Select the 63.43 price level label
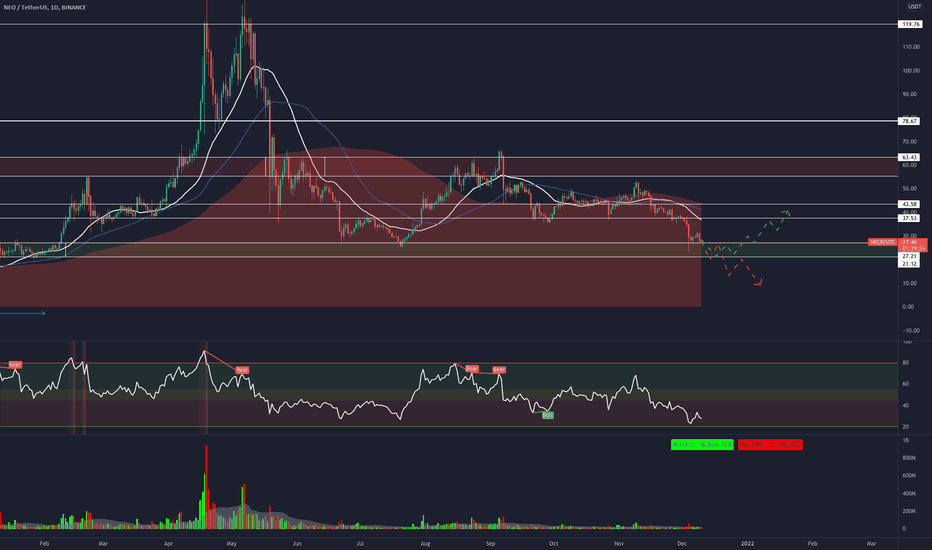The height and width of the screenshot is (550, 932). point(909,158)
